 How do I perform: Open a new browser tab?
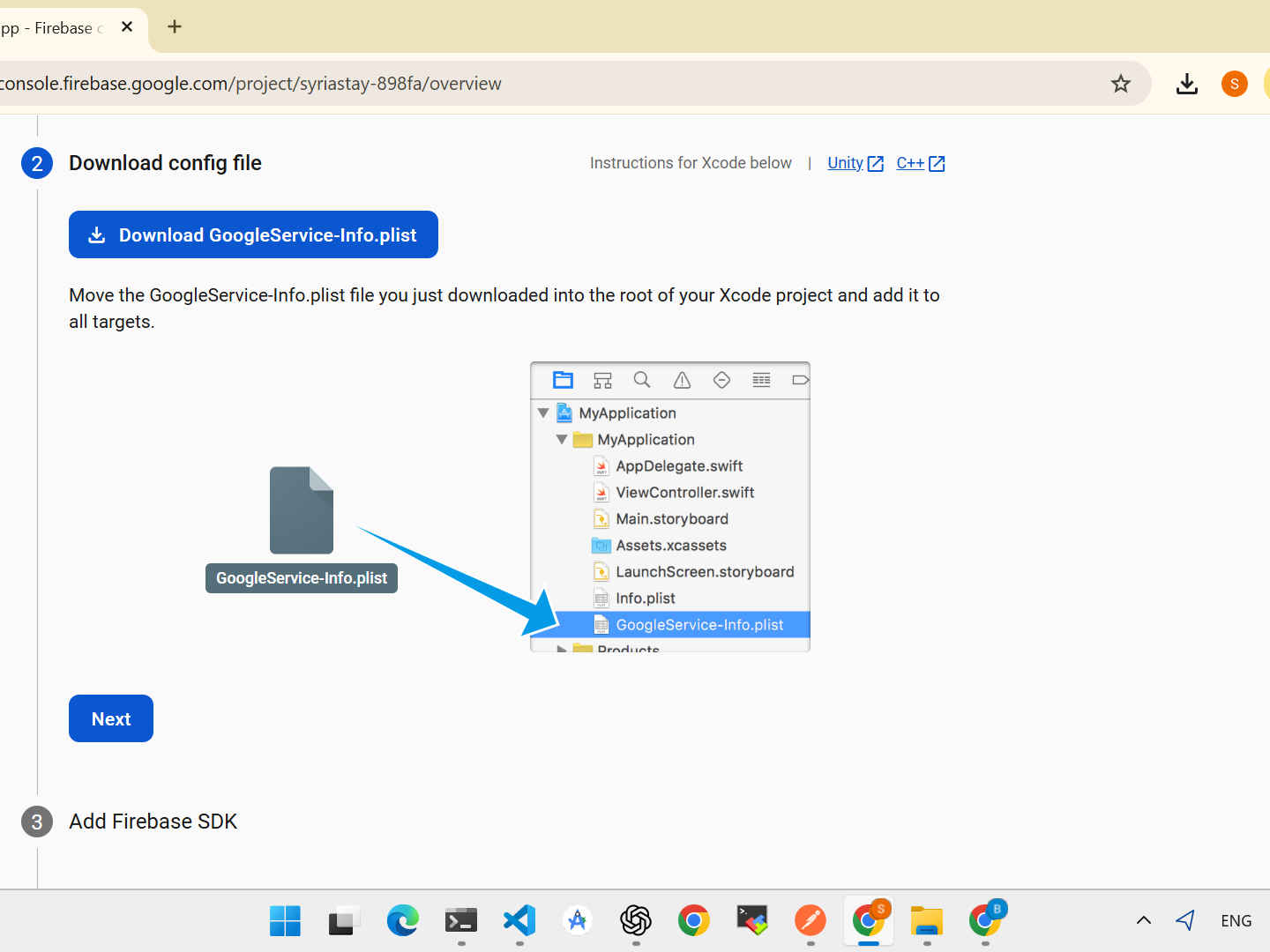tap(175, 26)
